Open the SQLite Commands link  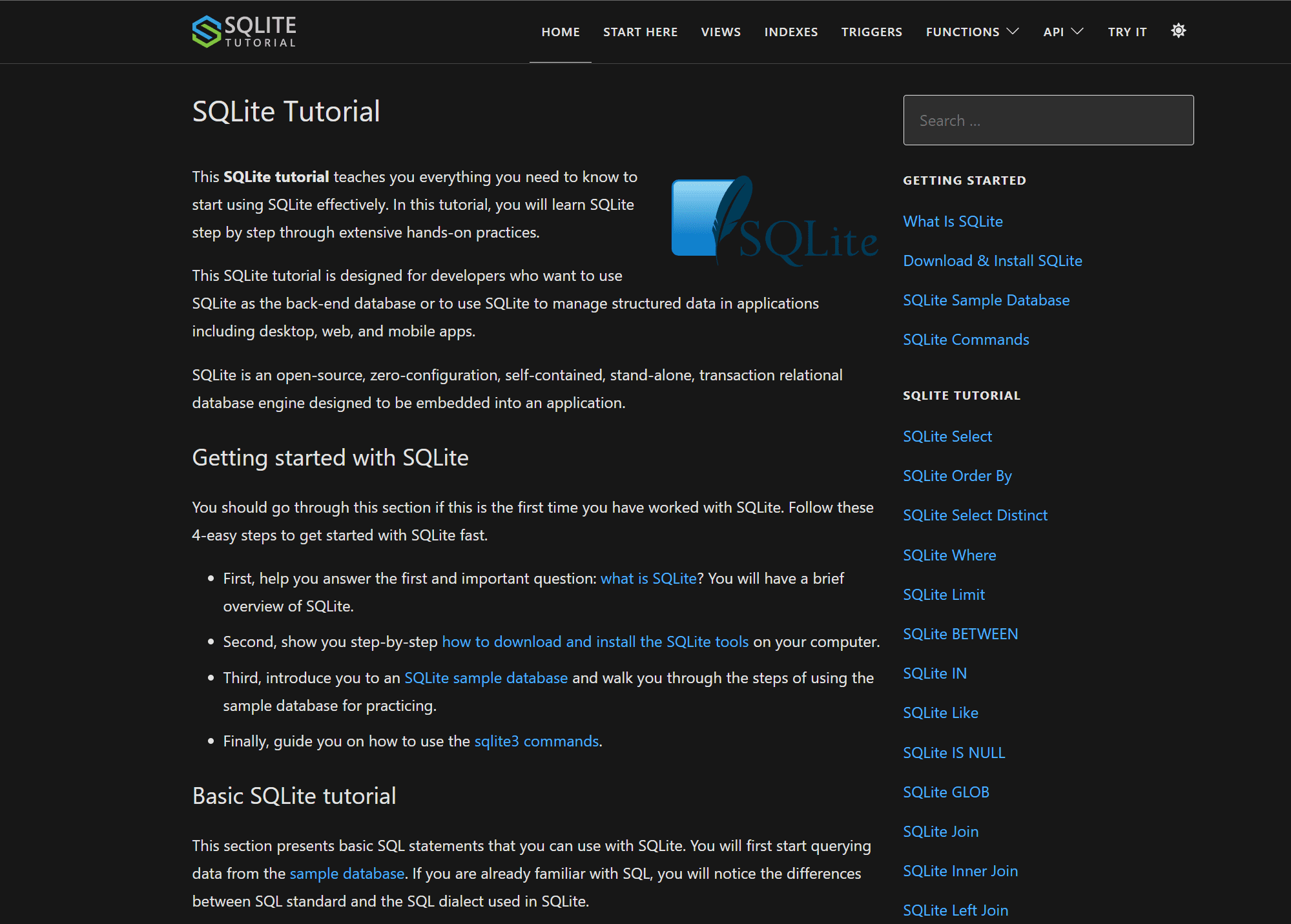(966, 339)
